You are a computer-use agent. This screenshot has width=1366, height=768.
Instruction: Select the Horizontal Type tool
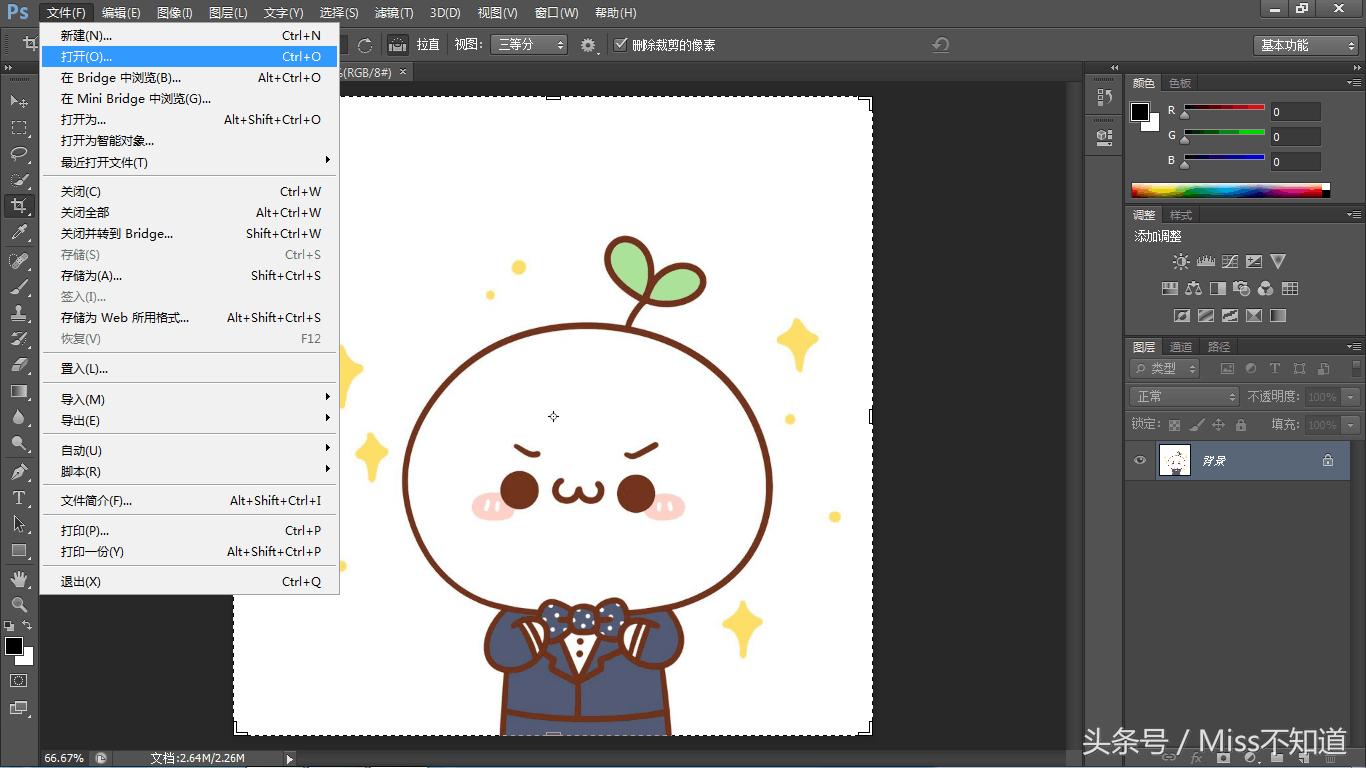[x=19, y=498]
